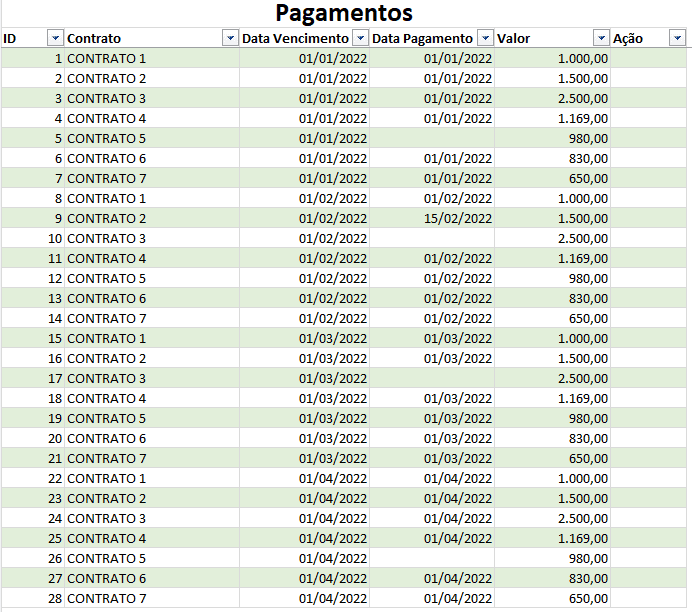Select CONTRATO 2 cell in row ID 2
Screen dimensions: 692x612
pos(152,79)
